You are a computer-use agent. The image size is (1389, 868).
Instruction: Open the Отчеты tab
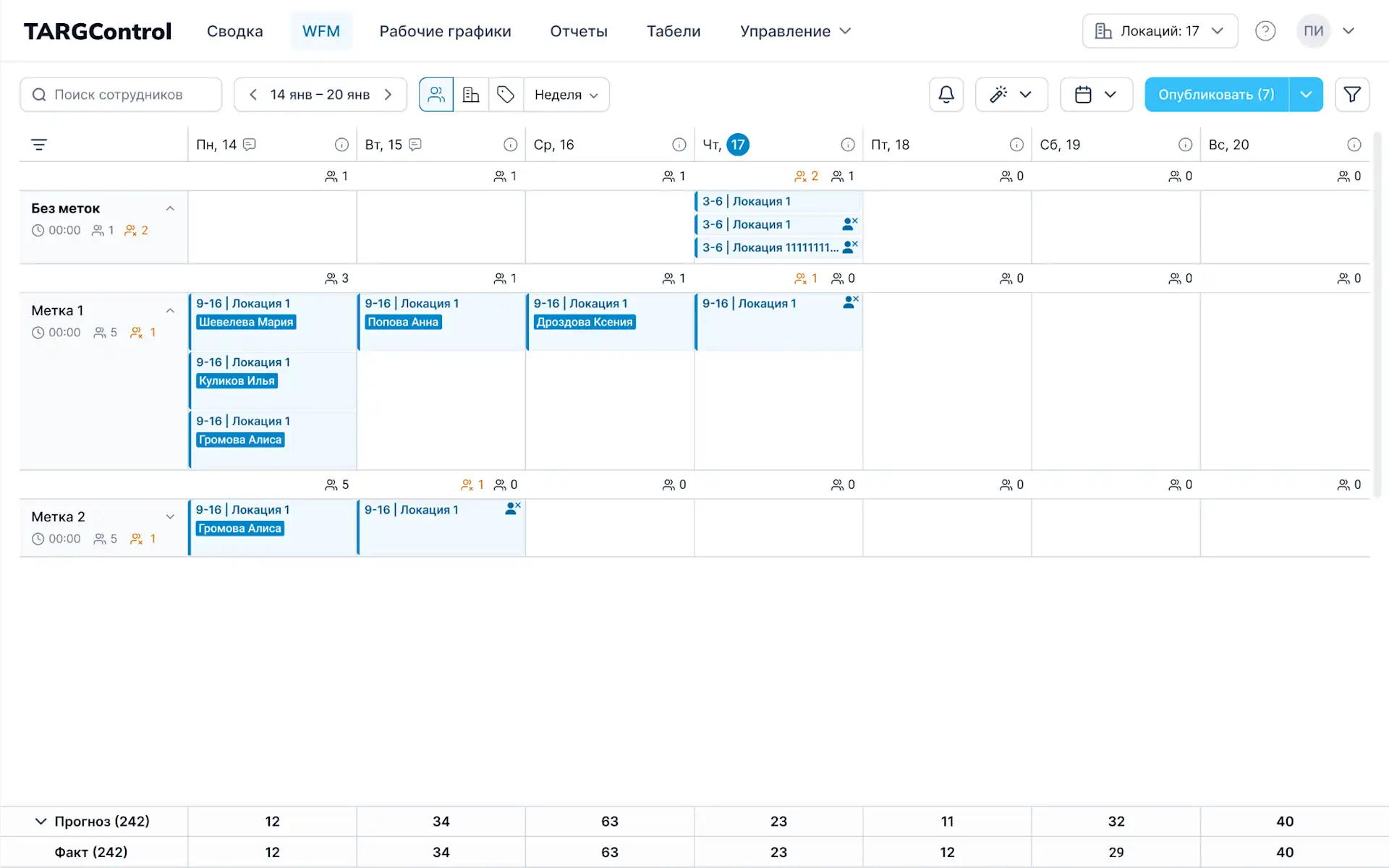click(578, 31)
